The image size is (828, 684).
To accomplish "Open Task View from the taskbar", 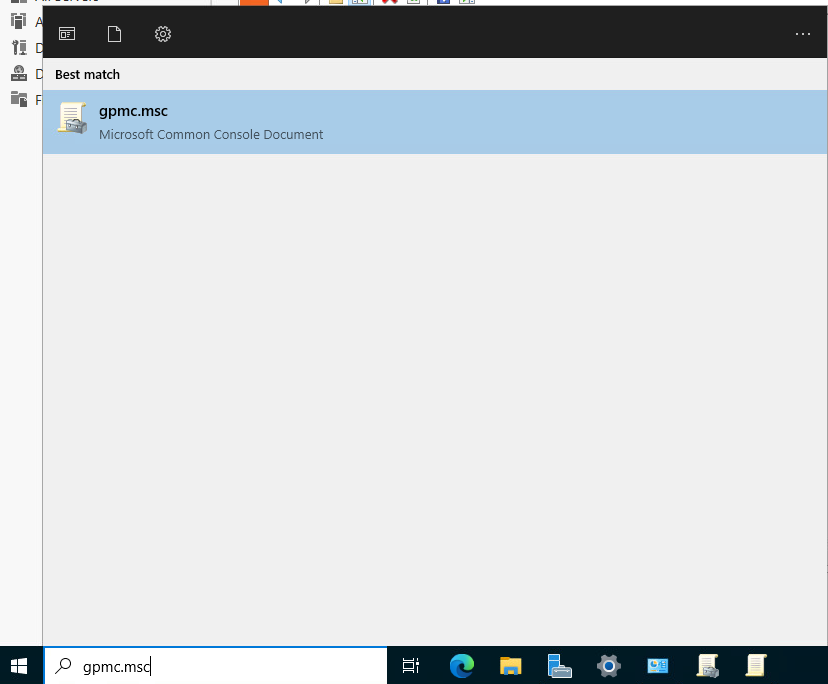I will tap(411, 666).
